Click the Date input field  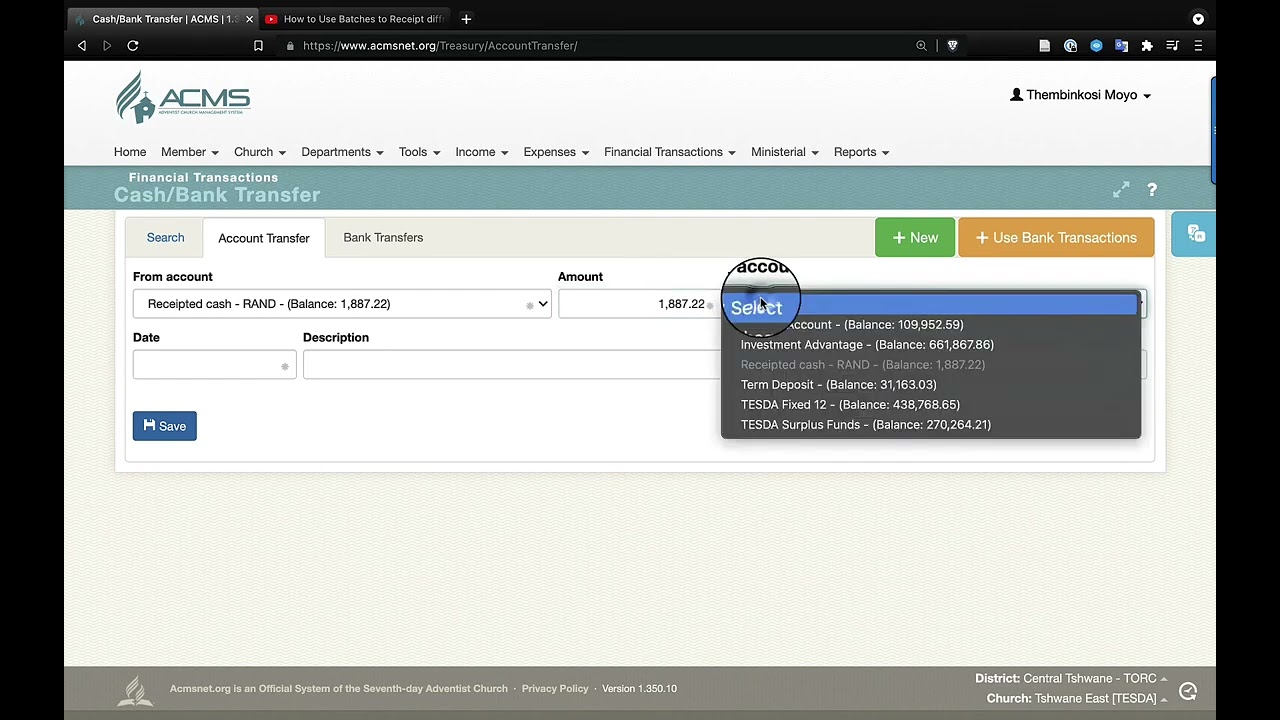coord(214,366)
